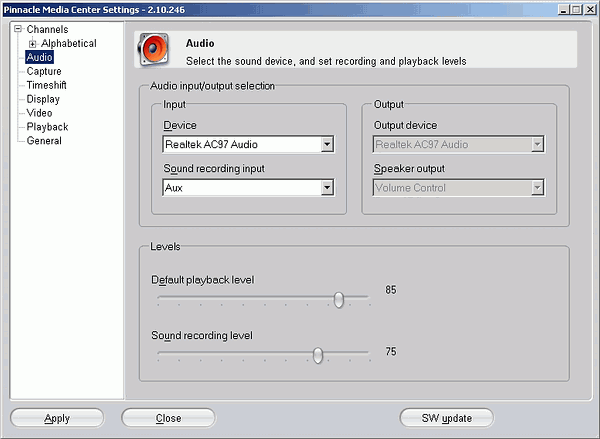Minimize the Pinnacle settings window

click(563, 10)
